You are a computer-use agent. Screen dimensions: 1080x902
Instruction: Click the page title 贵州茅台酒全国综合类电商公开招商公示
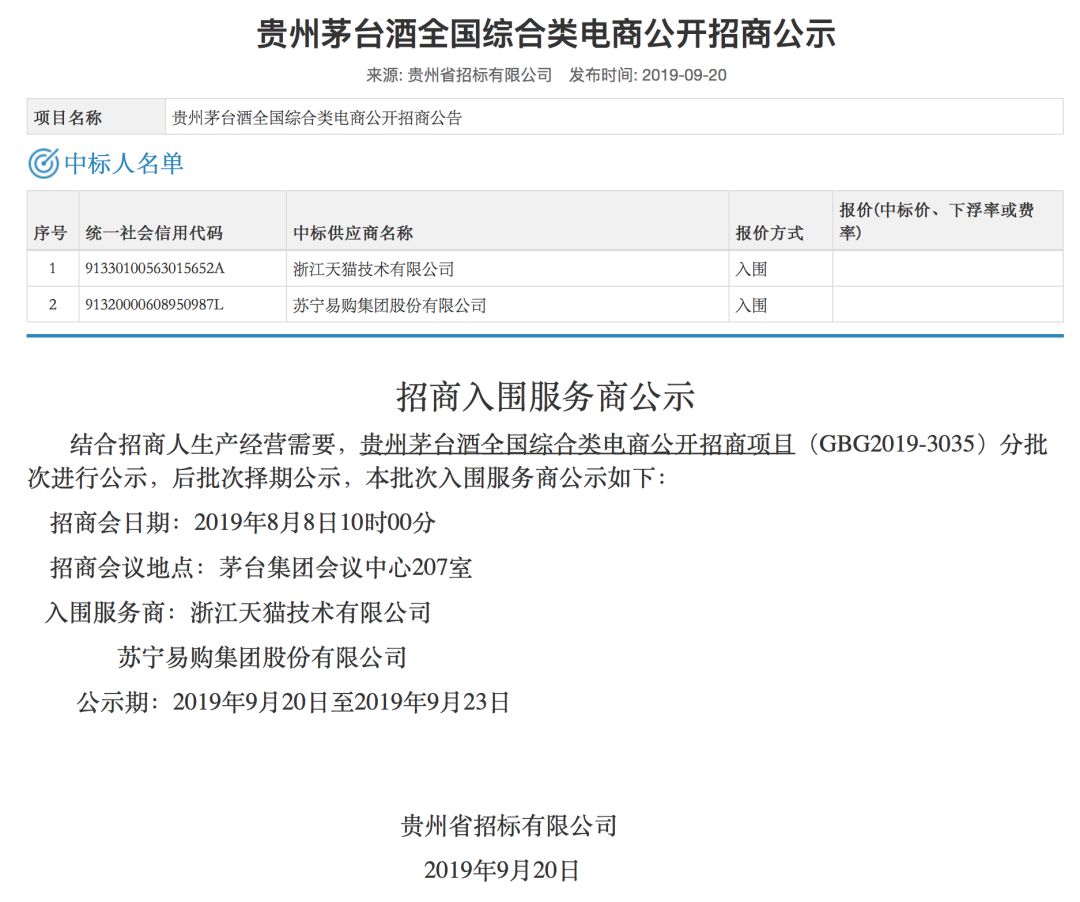tap(546, 34)
